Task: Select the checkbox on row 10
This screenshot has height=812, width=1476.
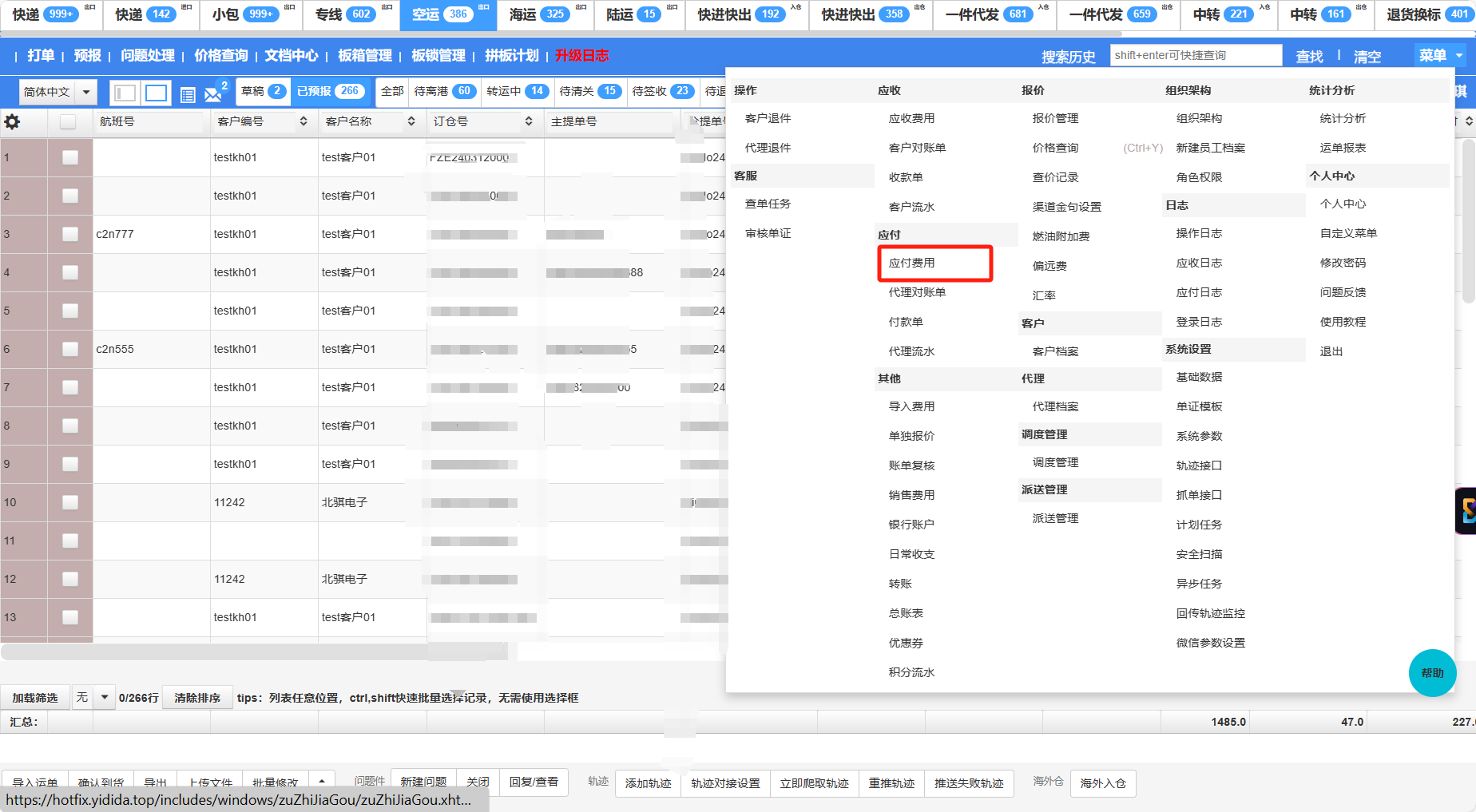Action: coord(70,502)
